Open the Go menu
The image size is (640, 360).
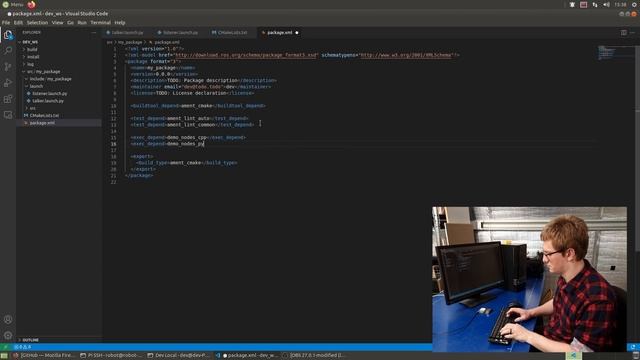(71, 22)
